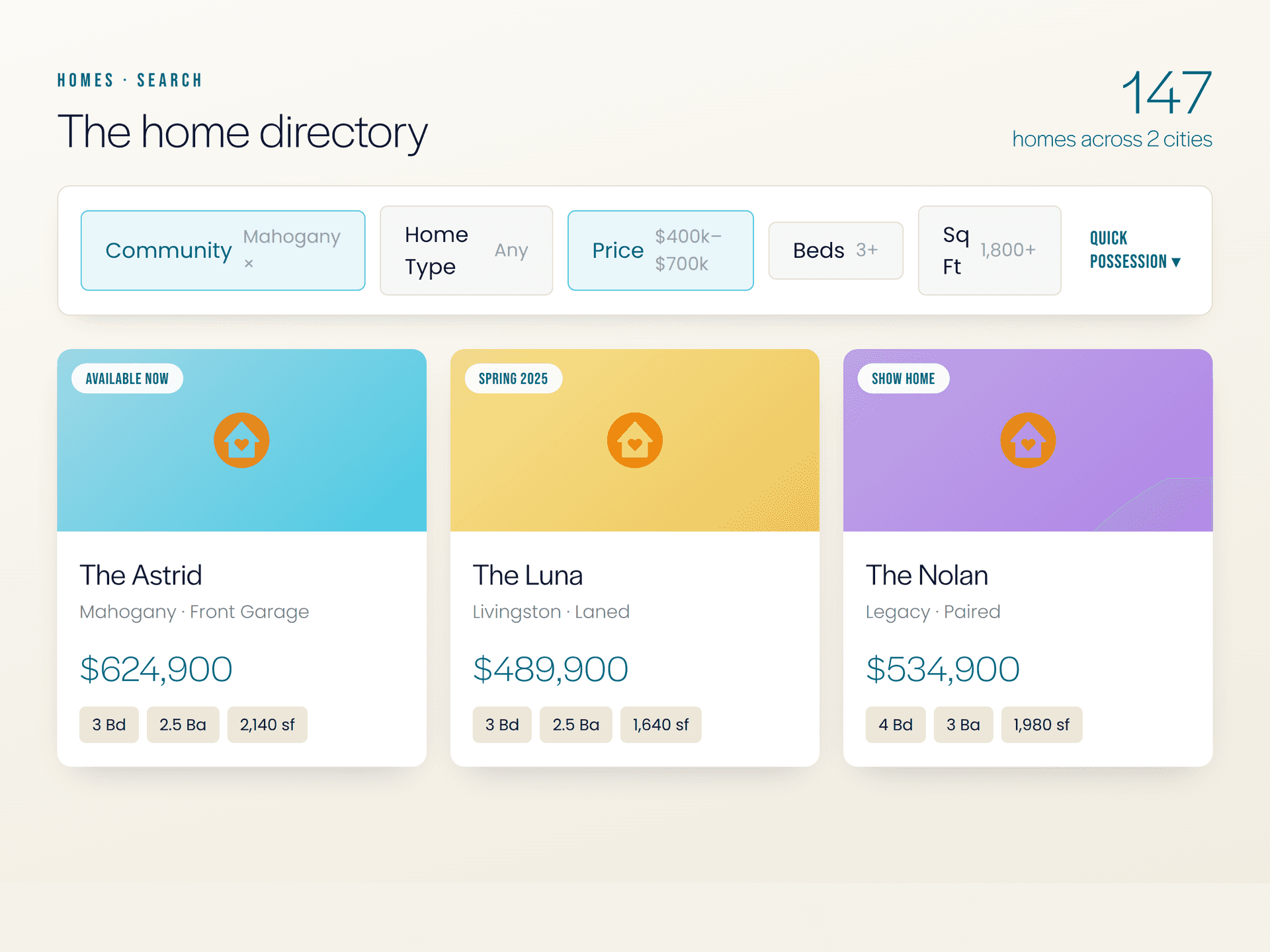Click the $534,900 price
Image resolution: width=1270 pixels, height=952 pixels.
[943, 669]
